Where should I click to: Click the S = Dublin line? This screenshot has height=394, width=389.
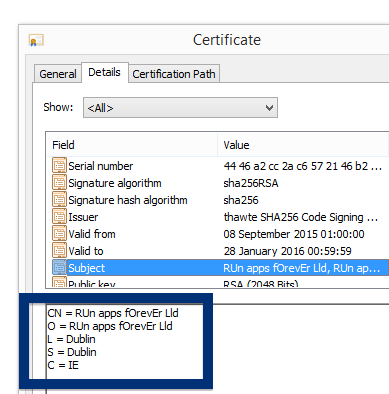tap(72, 352)
